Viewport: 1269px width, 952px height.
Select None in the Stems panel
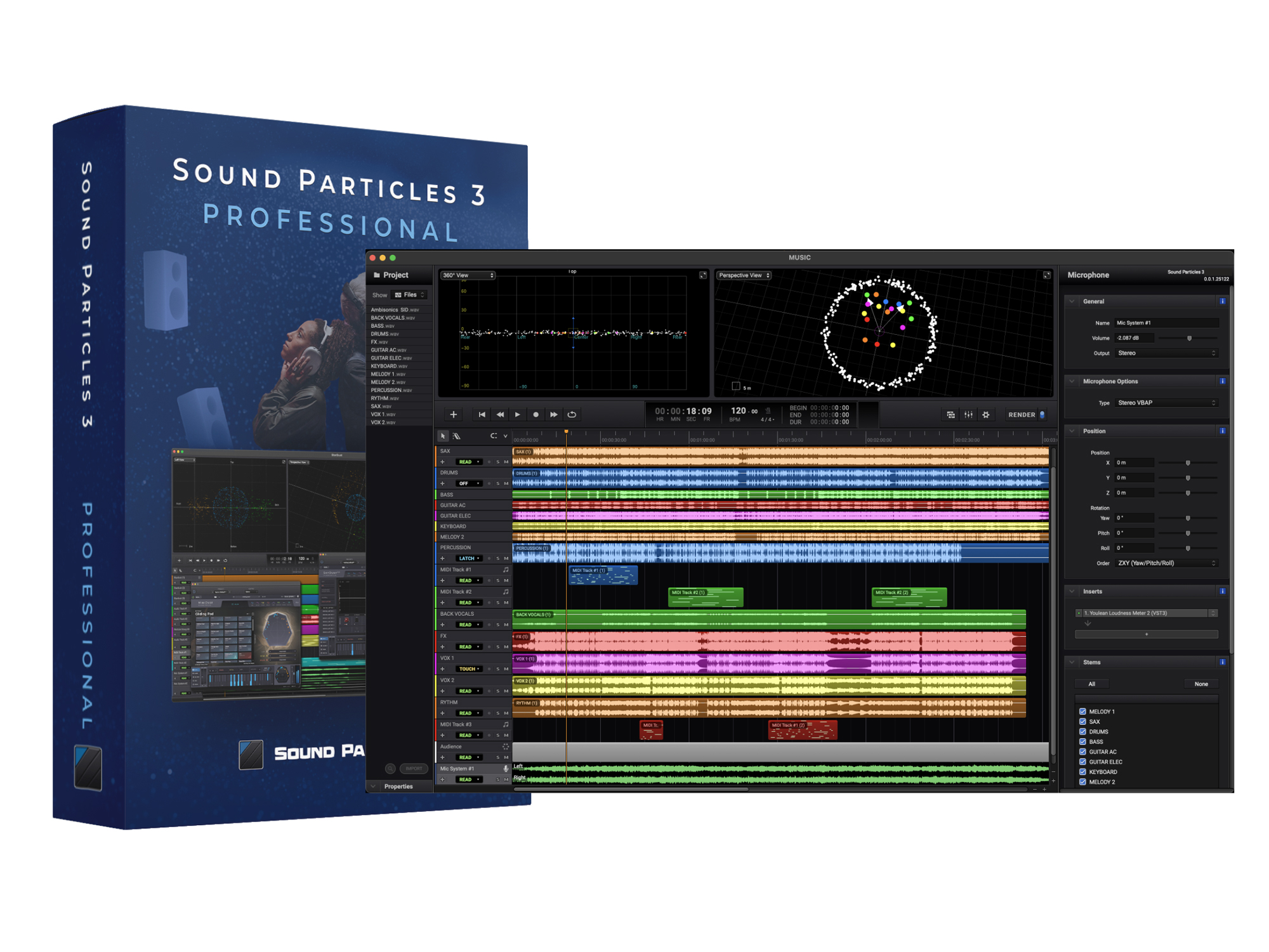pos(1201,684)
